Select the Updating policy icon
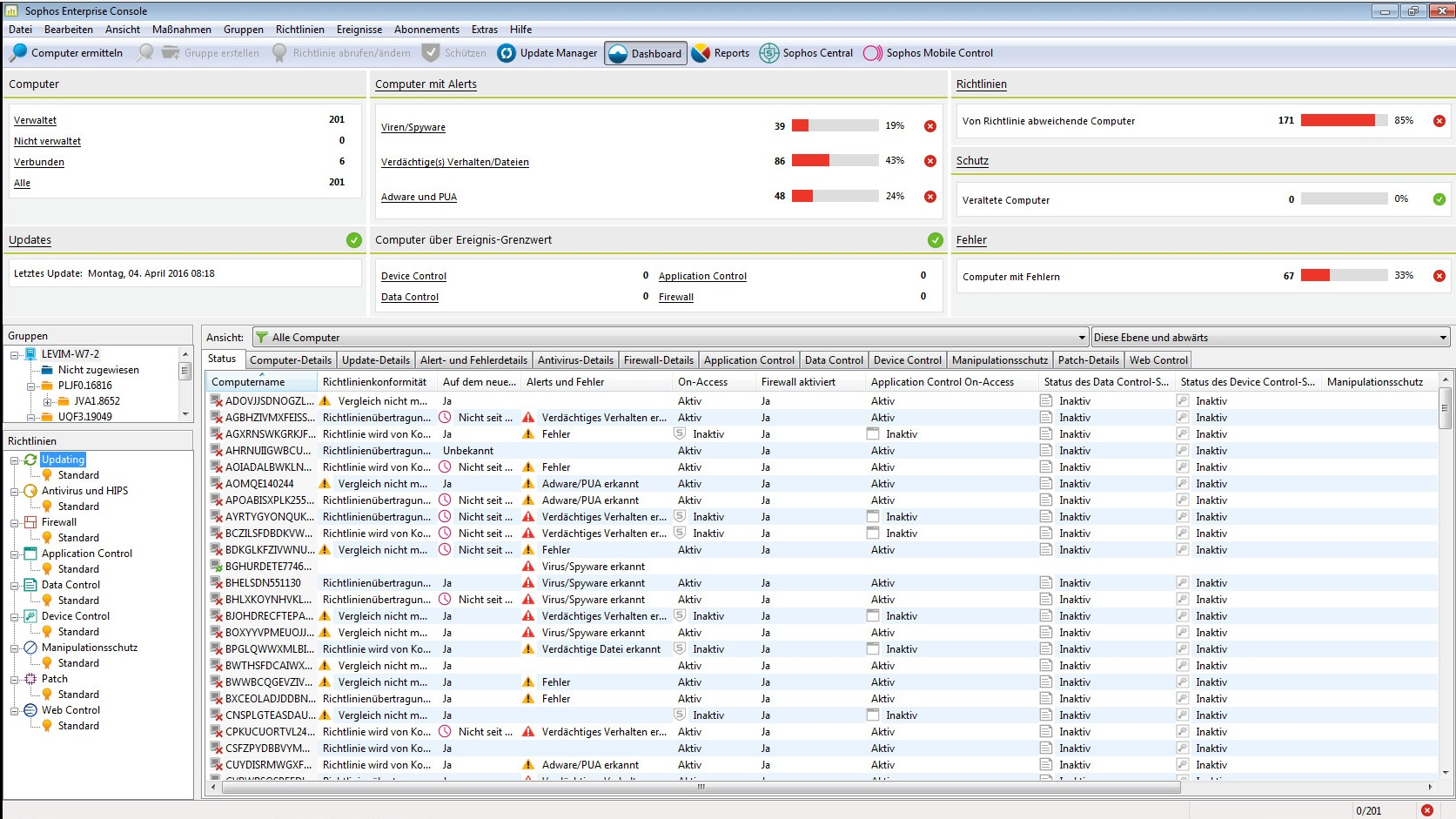Screen dimensions: 1456x819 pyautogui.click(x=30, y=460)
